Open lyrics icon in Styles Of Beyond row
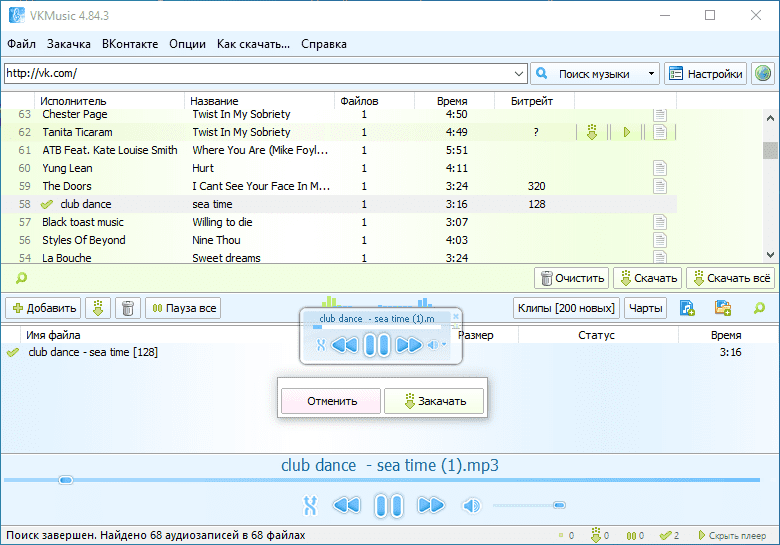 point(660,240)
